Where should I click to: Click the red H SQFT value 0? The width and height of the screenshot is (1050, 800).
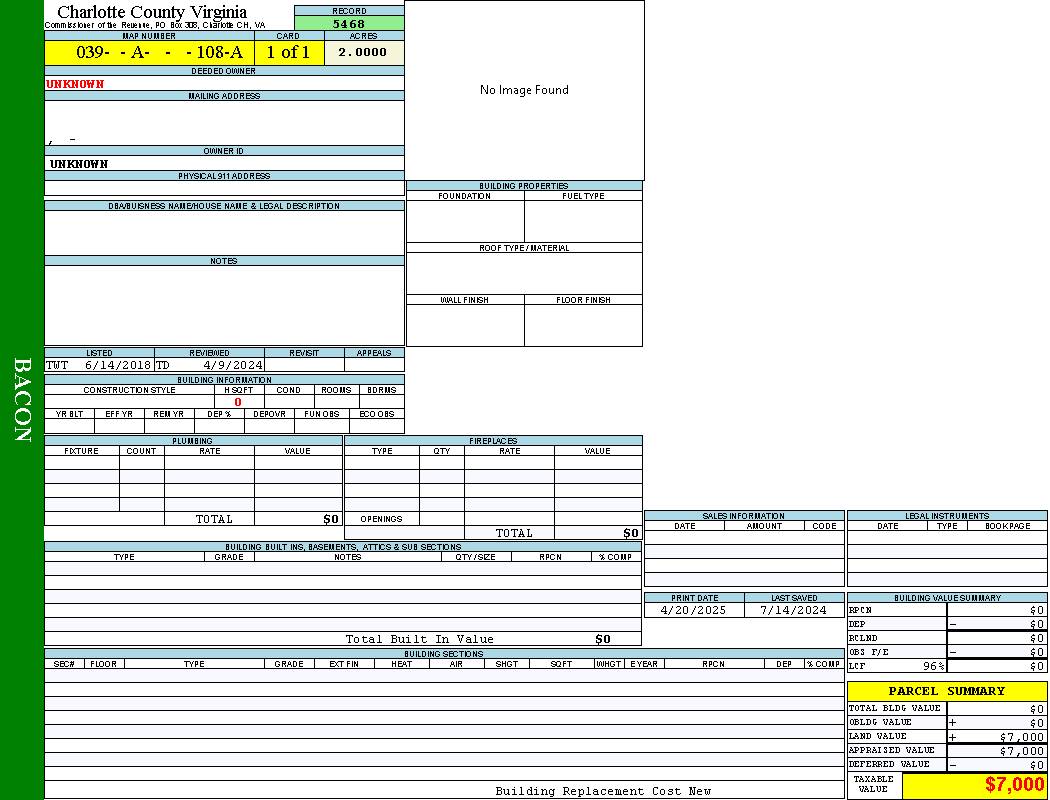(x=238, y=402)
